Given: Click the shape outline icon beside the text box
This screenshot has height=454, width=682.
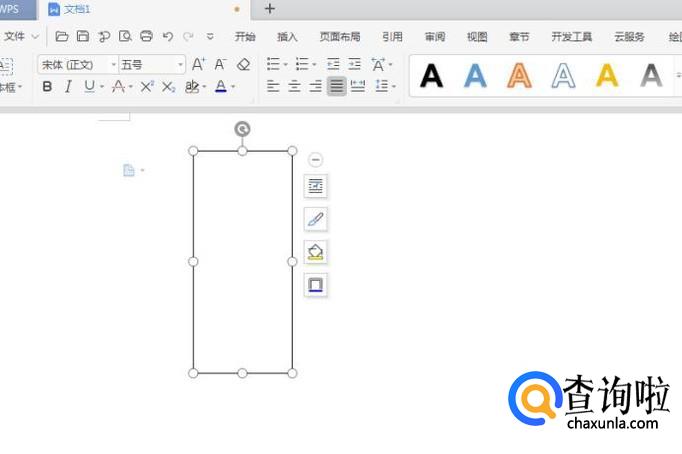Looking at the screenshot, I should (x=316, y=285).
